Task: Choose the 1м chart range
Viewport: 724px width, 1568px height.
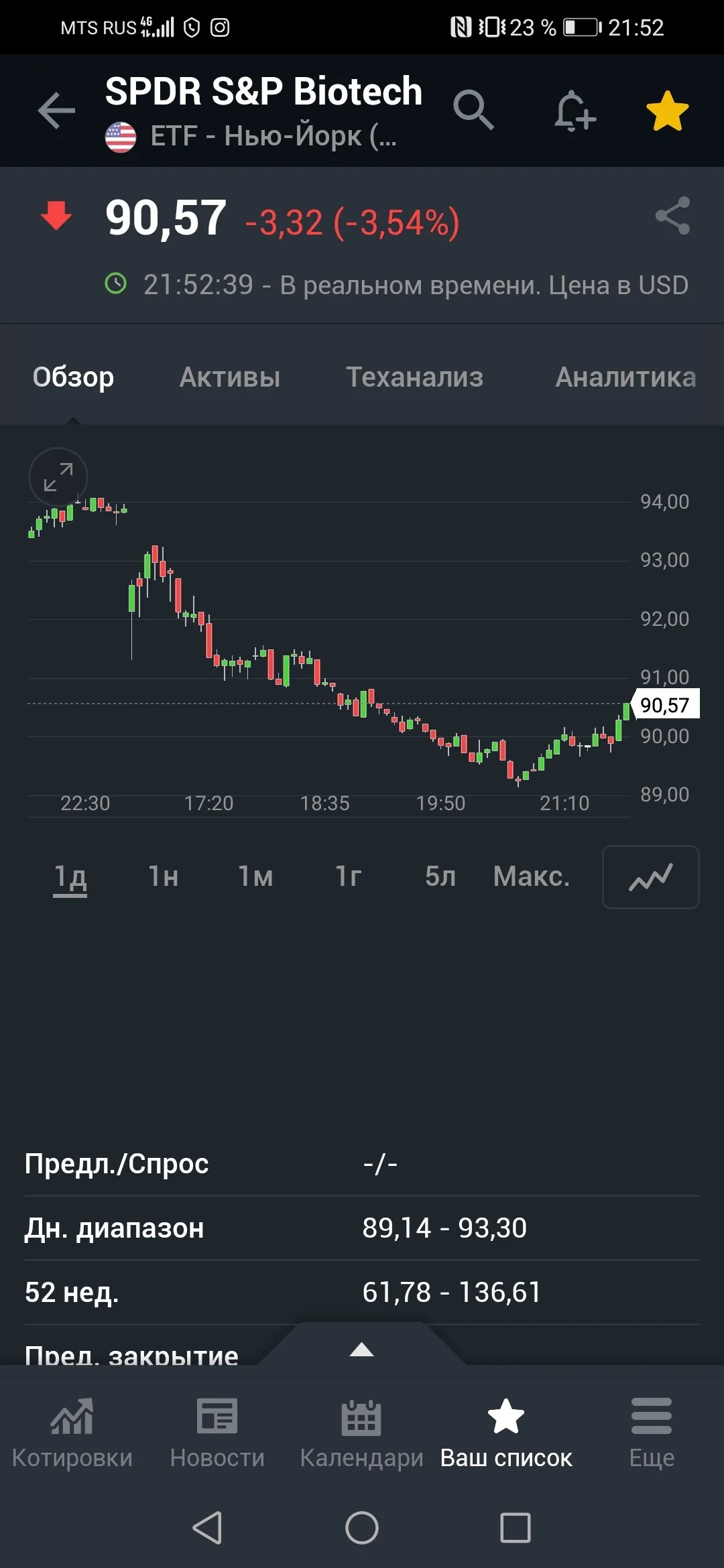Action: click(x=255, y=876)
